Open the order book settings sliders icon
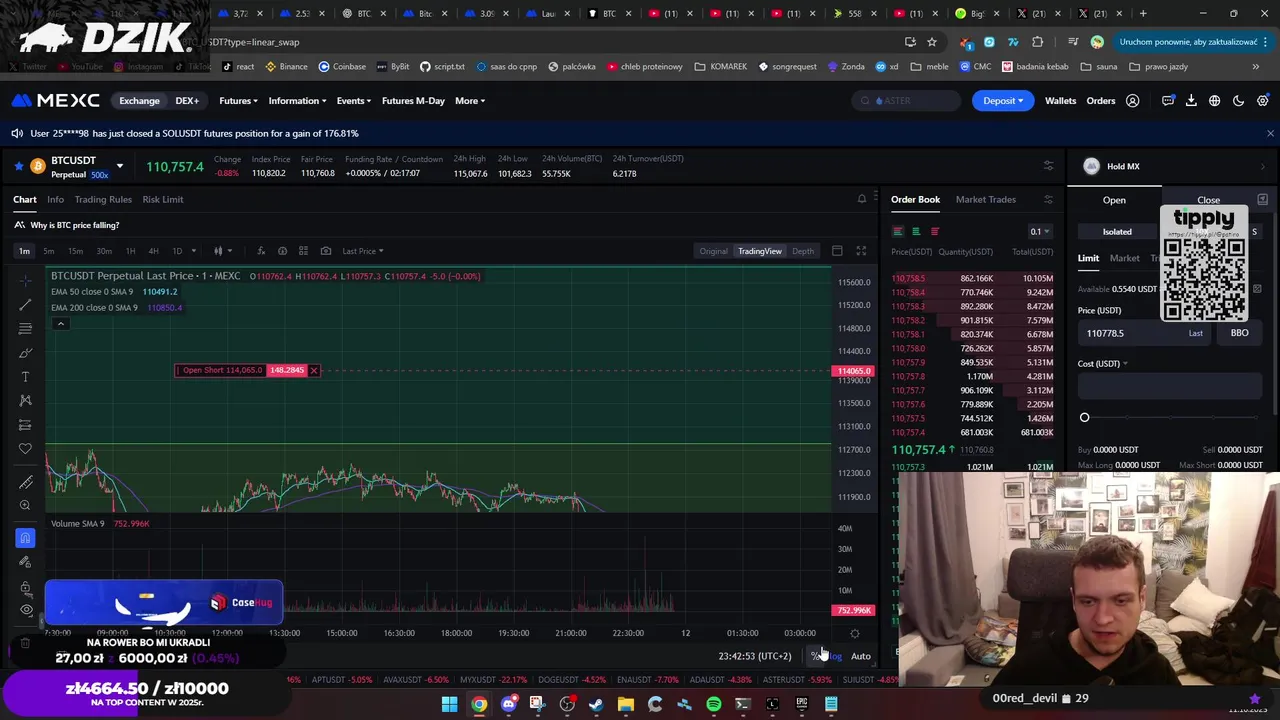This screenshot has height=720, width=1280. [1048, 199]
